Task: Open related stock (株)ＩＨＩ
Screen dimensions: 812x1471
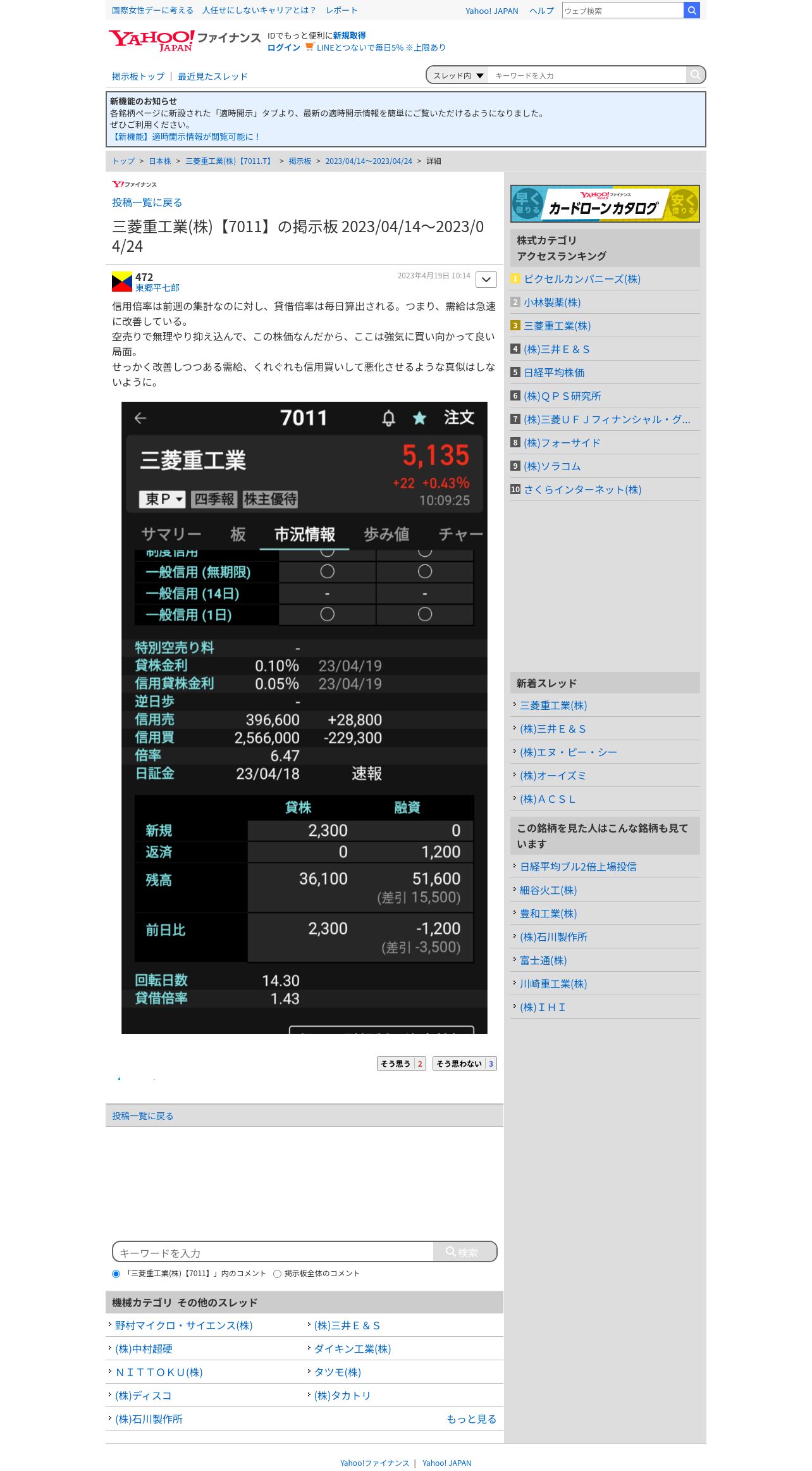Action: click(543, 1007)
